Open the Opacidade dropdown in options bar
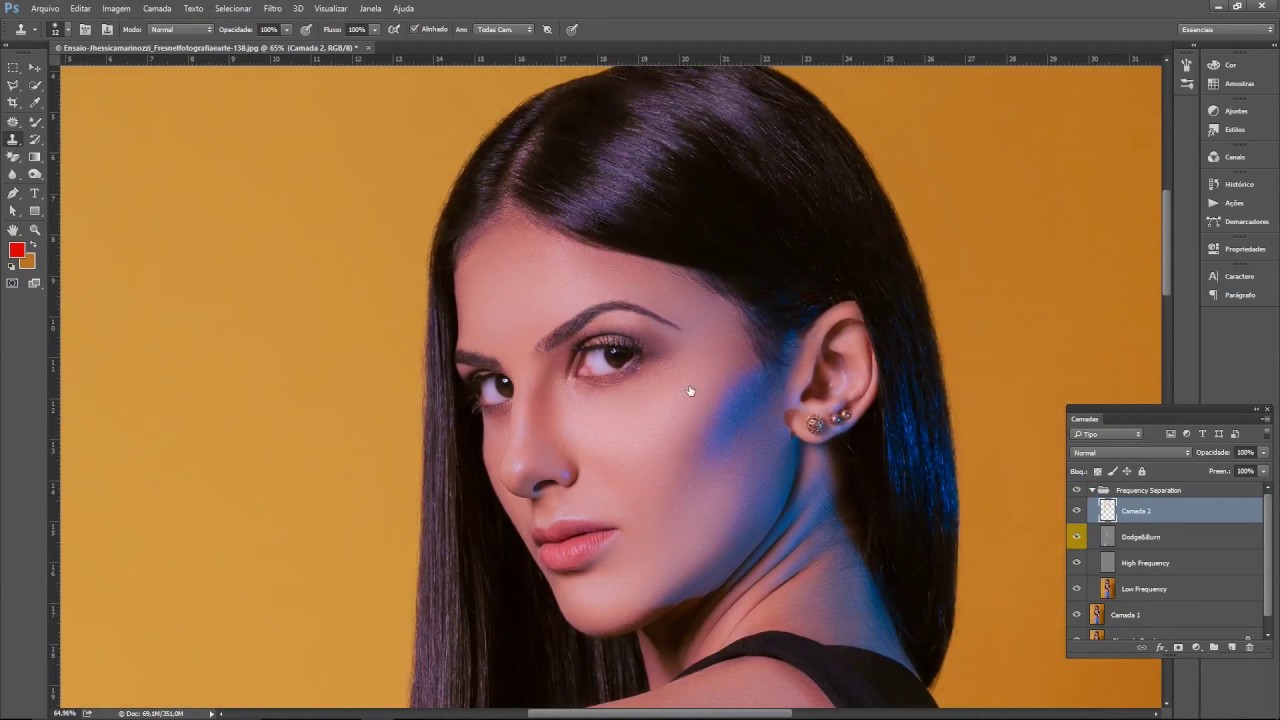This screenshot has height=720, width=1280. tap(287, 29)
